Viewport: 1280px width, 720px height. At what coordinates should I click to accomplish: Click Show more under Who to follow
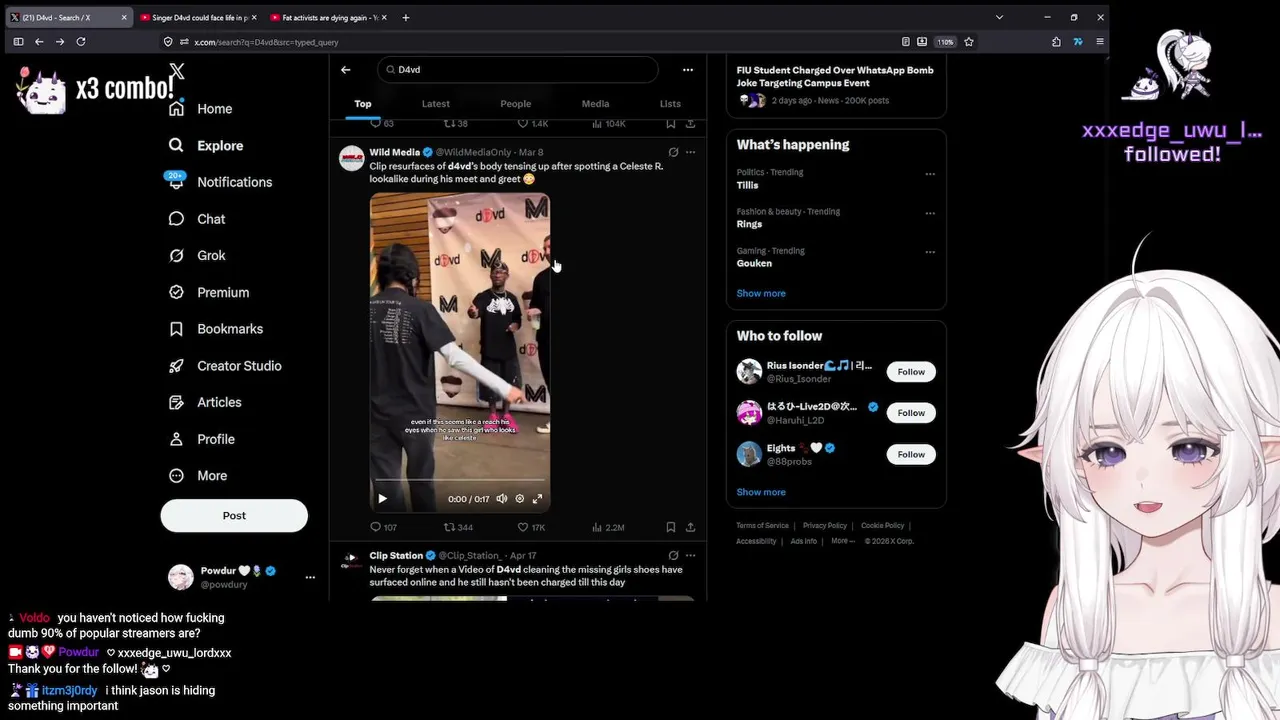pos(761,492)
